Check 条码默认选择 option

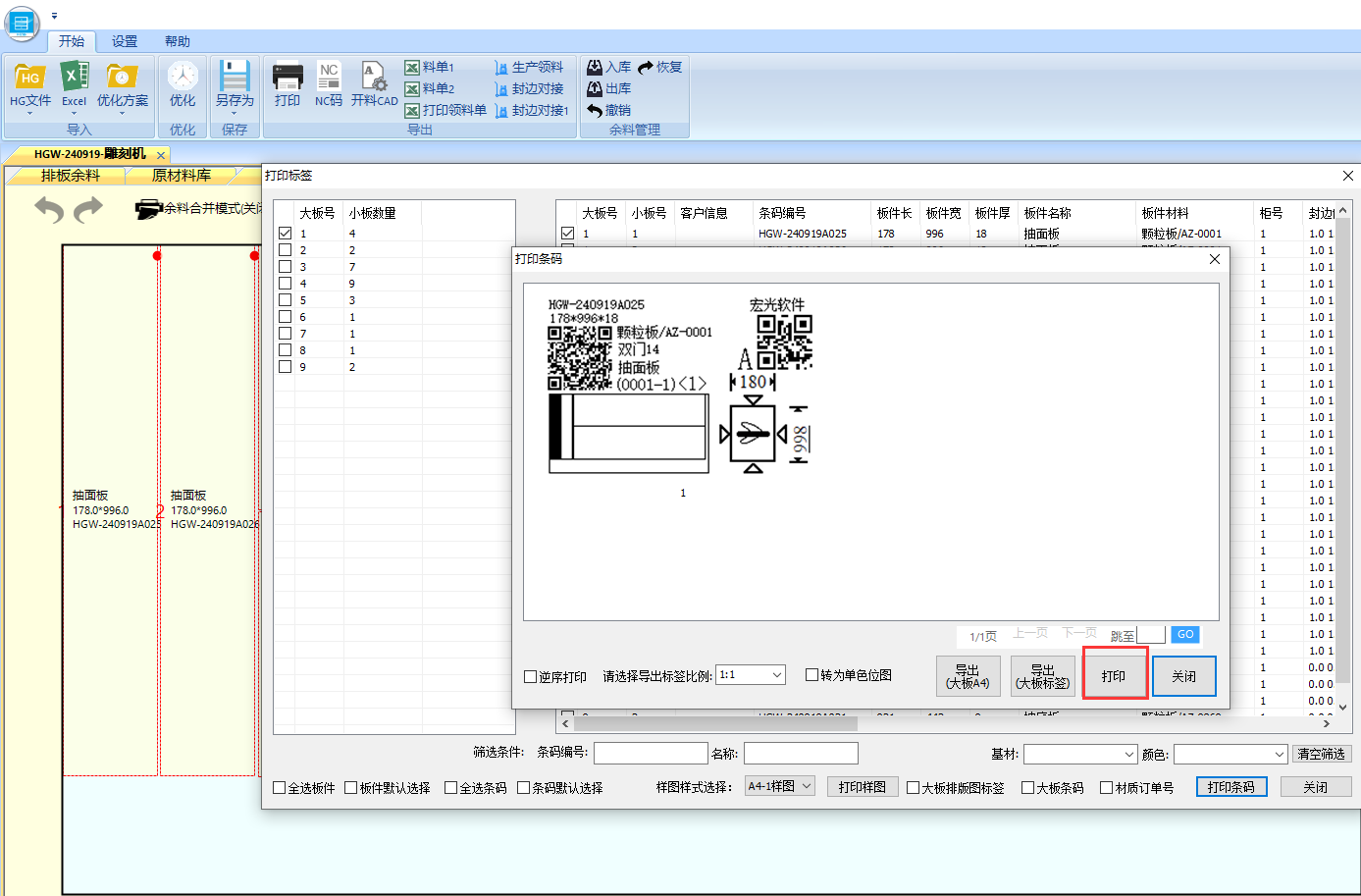coord(523,788)
